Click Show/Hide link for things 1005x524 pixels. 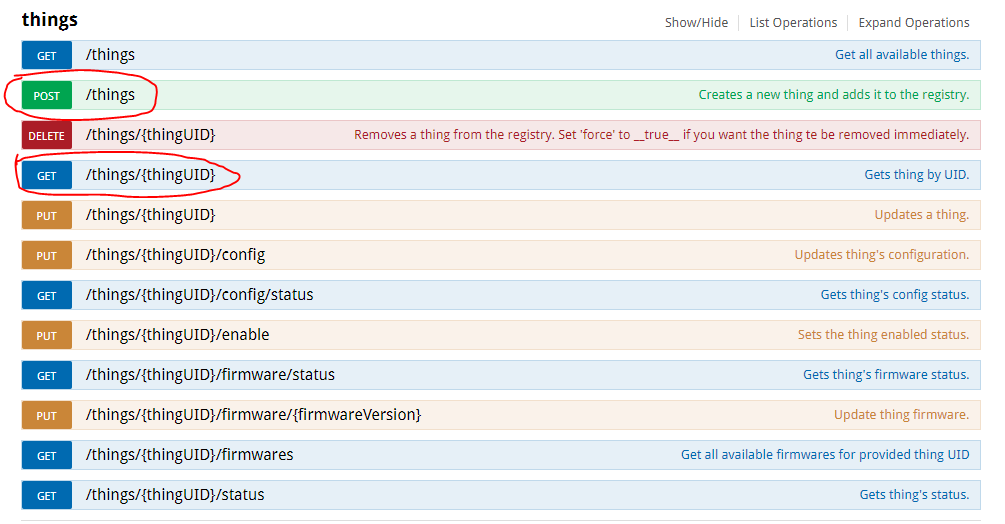(696, 23)
